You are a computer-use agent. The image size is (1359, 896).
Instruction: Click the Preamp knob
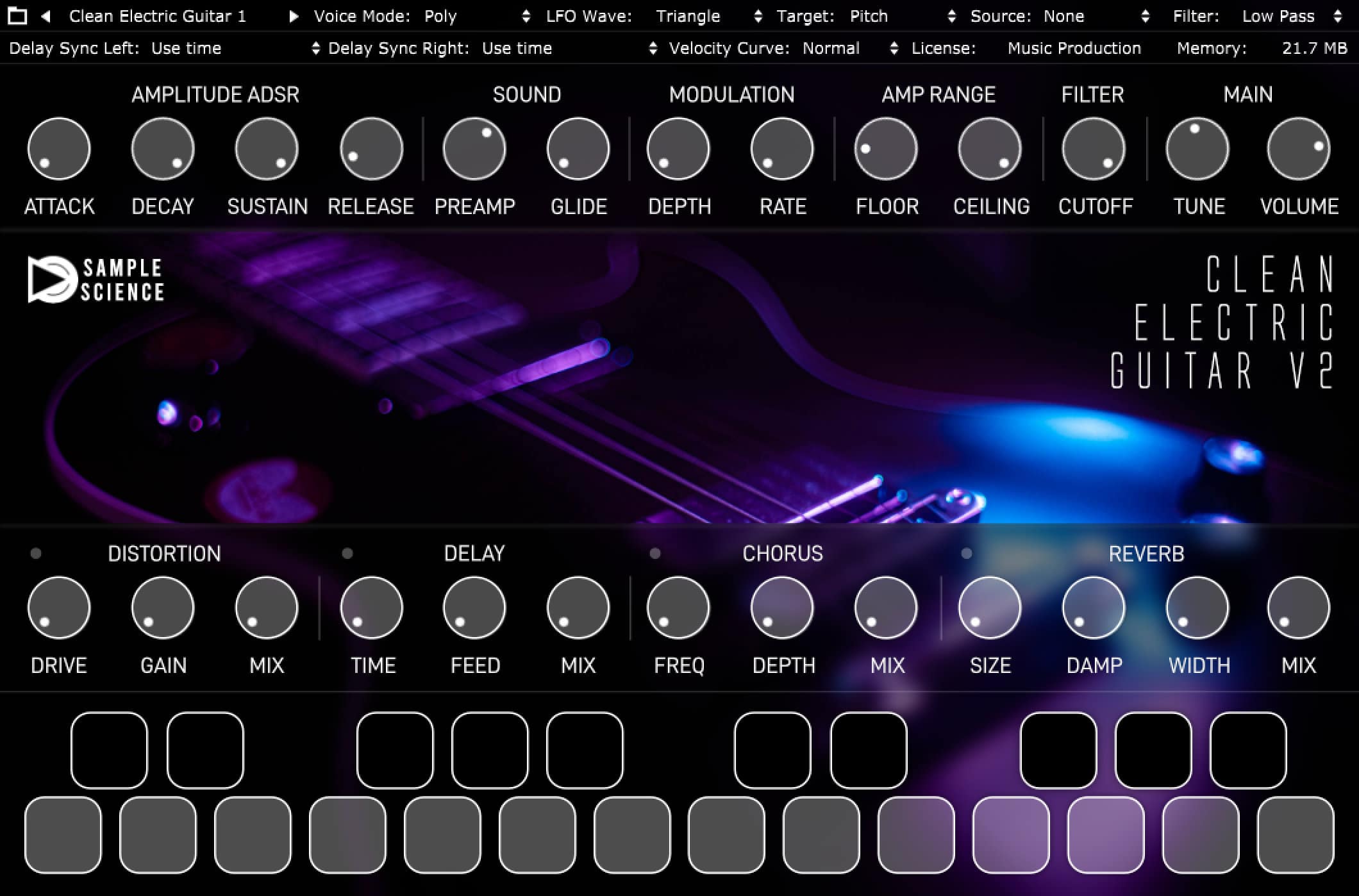474,149
